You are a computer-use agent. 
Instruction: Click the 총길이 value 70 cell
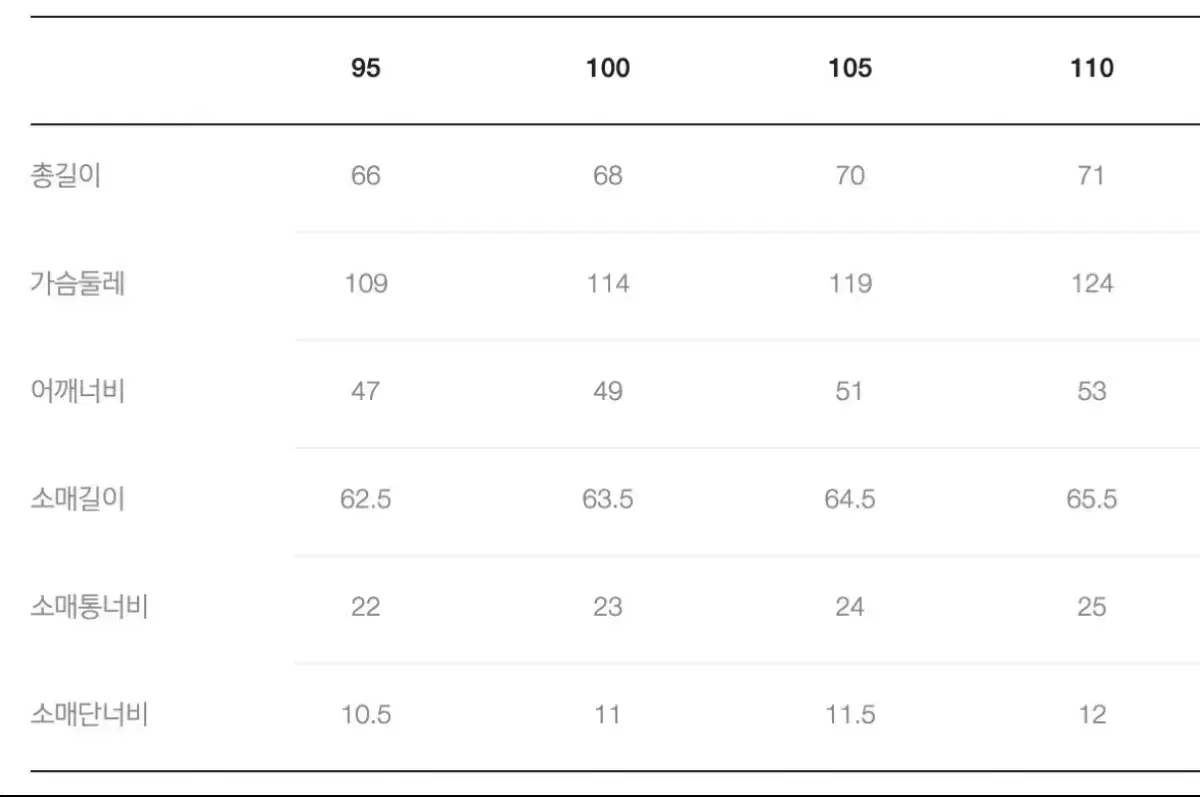pyautogui.click(x=850, y=176)
